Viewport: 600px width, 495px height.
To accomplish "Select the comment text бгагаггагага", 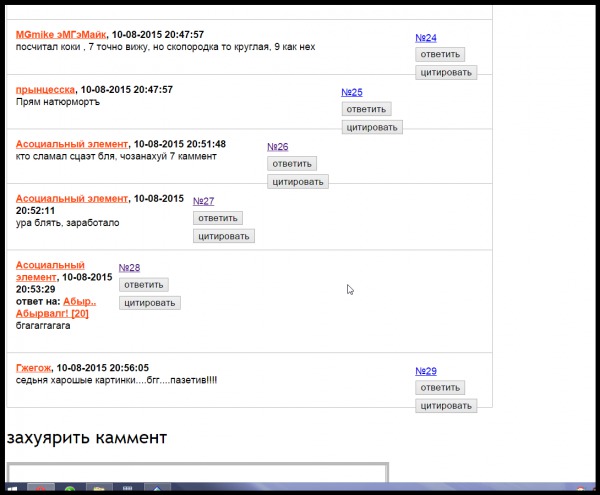I will tap(43, 326).
